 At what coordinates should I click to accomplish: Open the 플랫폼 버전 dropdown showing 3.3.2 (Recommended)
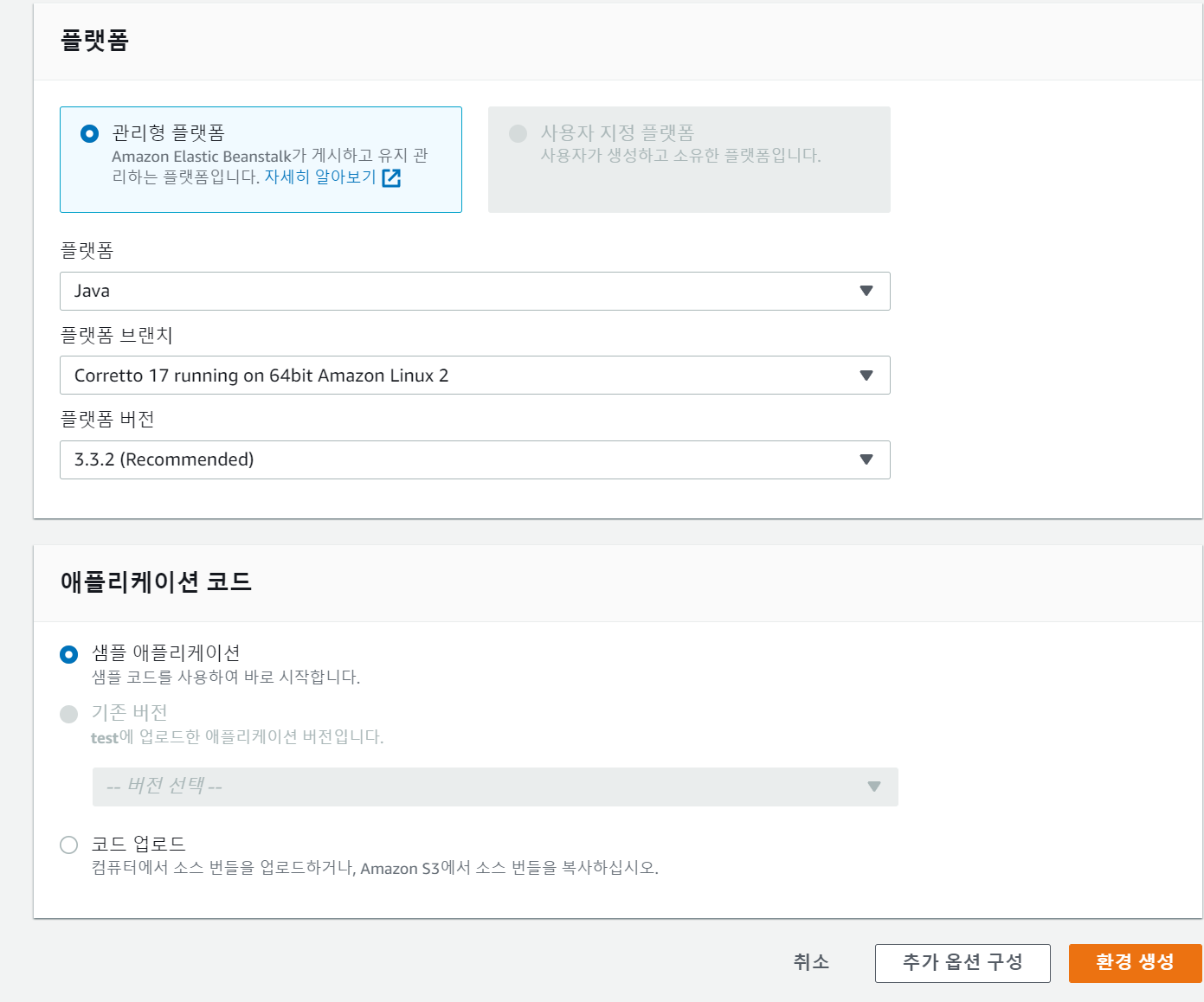point(475,459)
